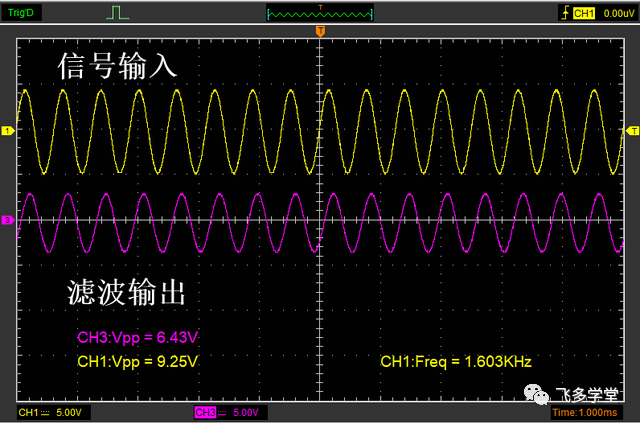Click the yellow T trigger level arrow
640x424 pixels.
pyautogui.click(x=633, y=131)
